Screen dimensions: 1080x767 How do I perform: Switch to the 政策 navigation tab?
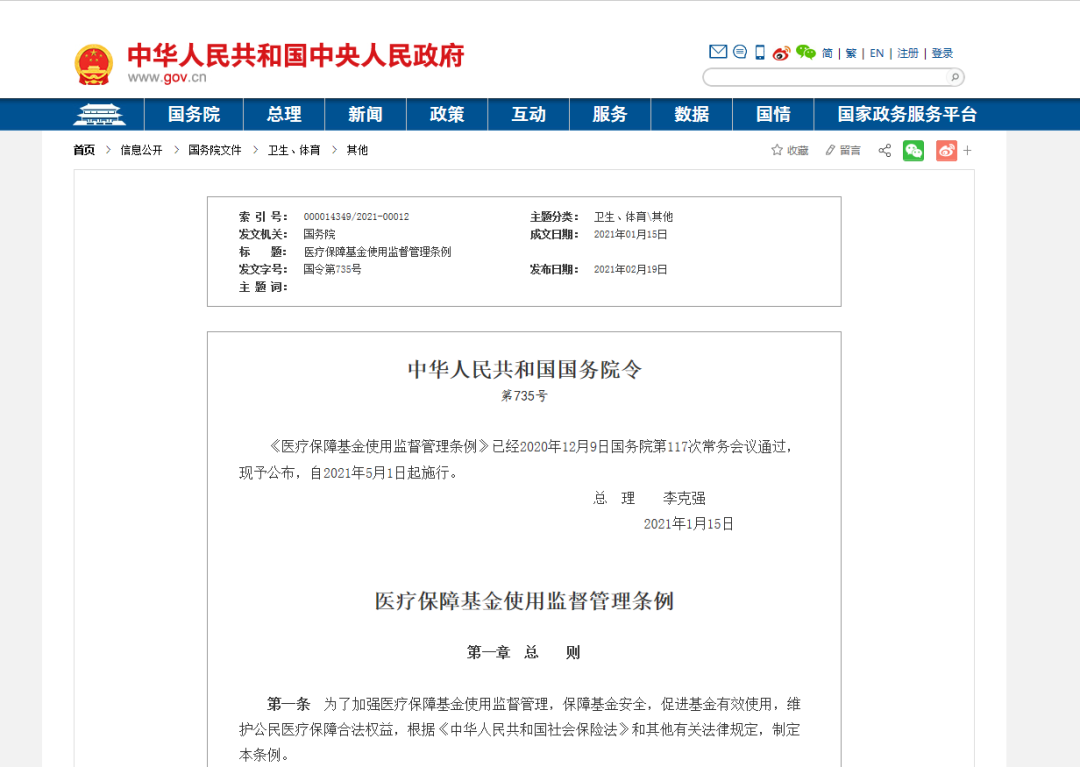(x=446, y=114)
